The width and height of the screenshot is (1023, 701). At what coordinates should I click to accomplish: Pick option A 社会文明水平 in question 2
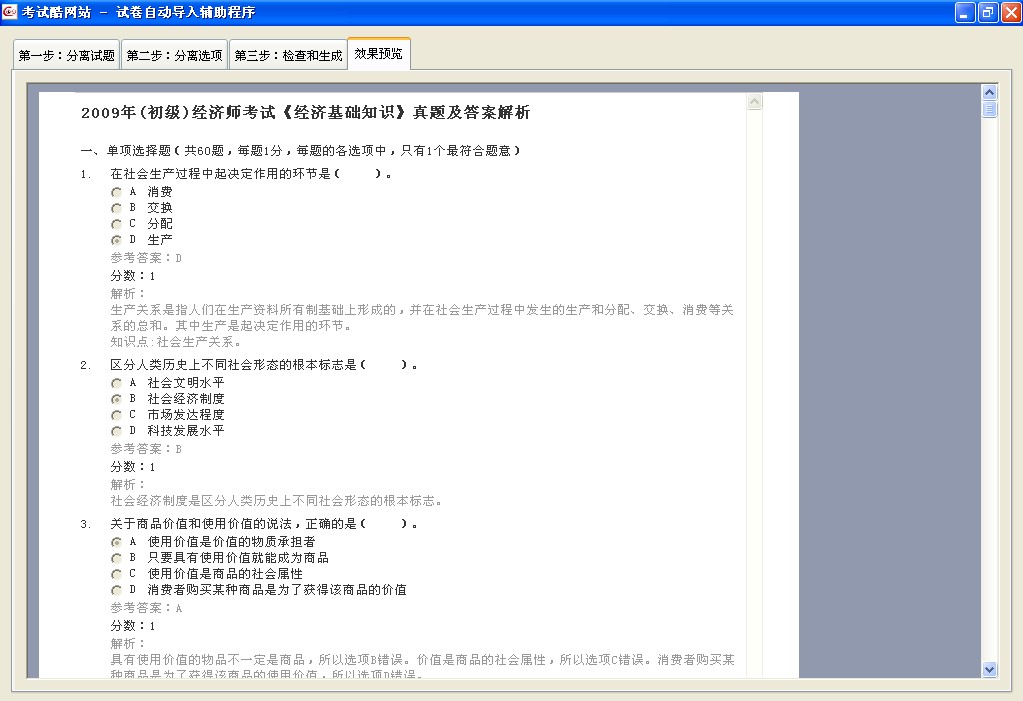[x=117, y=383]
